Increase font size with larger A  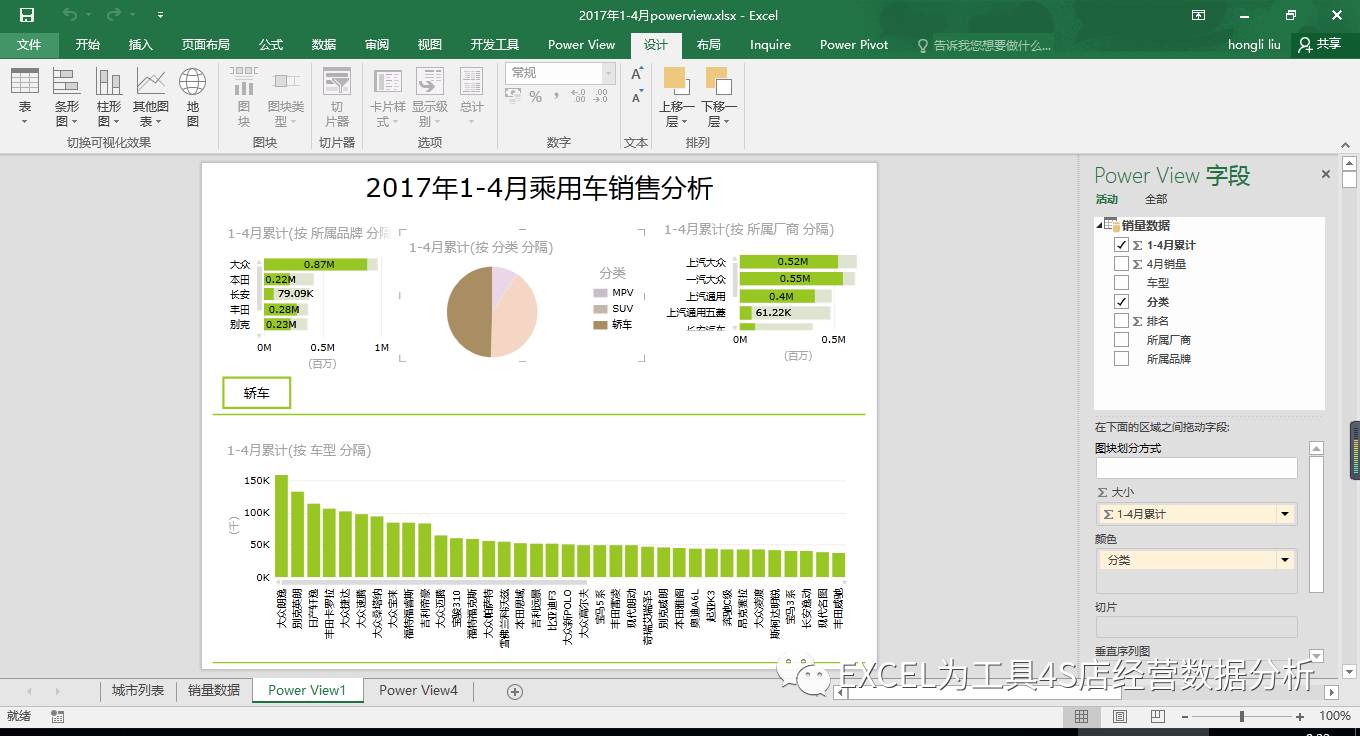(x=637, y=74)
